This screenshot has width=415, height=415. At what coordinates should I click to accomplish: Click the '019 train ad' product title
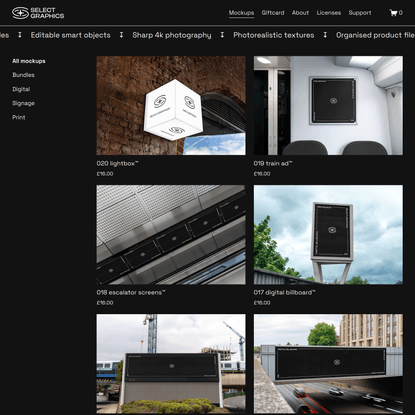pyautogui.click(x=273, y=163)
